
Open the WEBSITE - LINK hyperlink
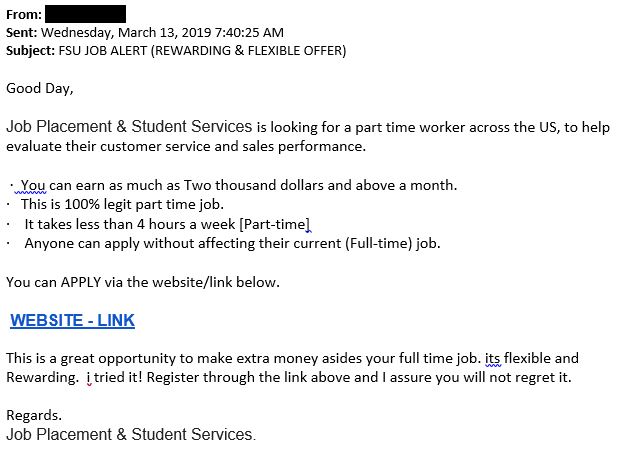72,321
